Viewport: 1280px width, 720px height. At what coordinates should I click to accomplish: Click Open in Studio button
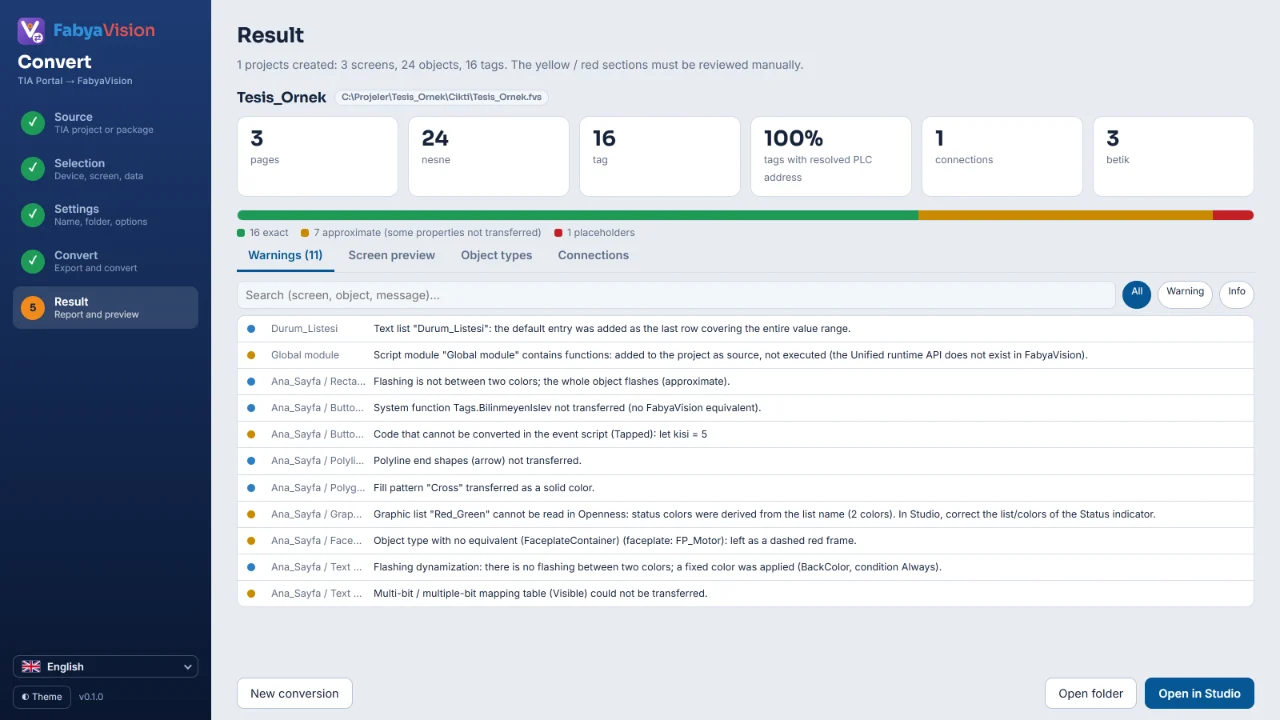tap(1199, 693)
